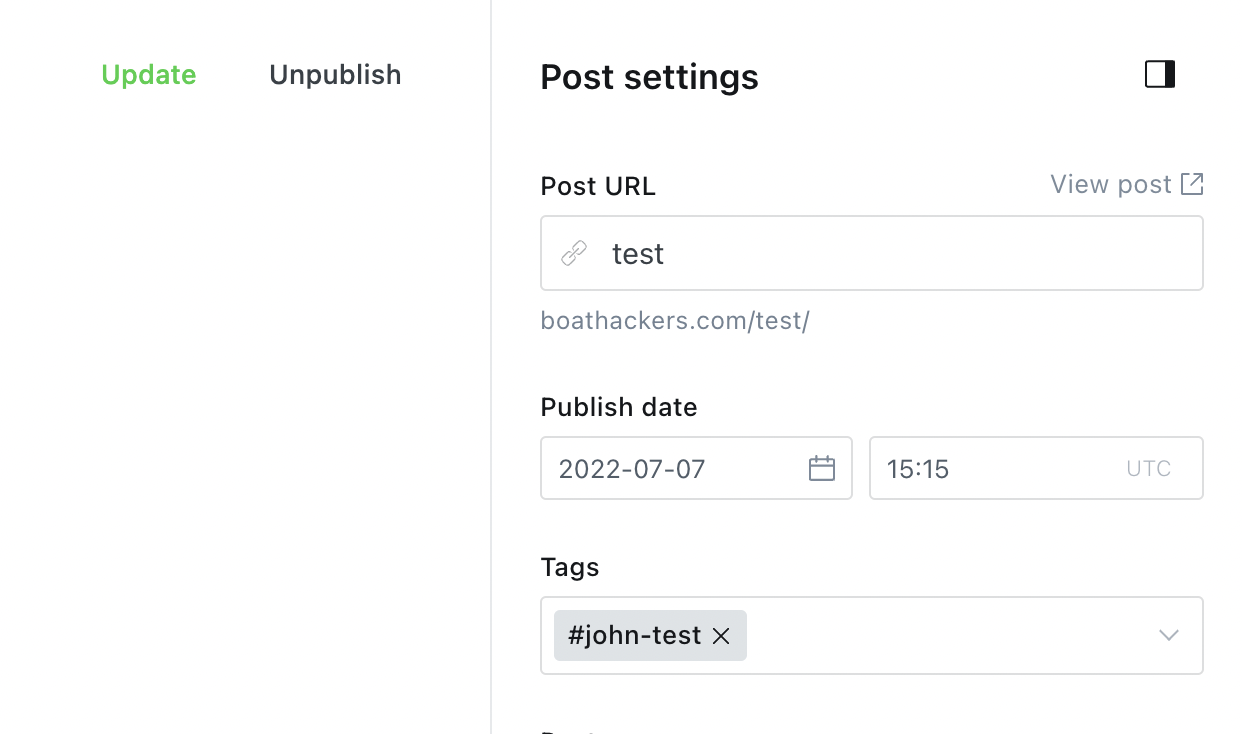Expand the Tags dropdown chevron
The width and height of the screenshot is (1242, 734).
tap(1167, 635)
